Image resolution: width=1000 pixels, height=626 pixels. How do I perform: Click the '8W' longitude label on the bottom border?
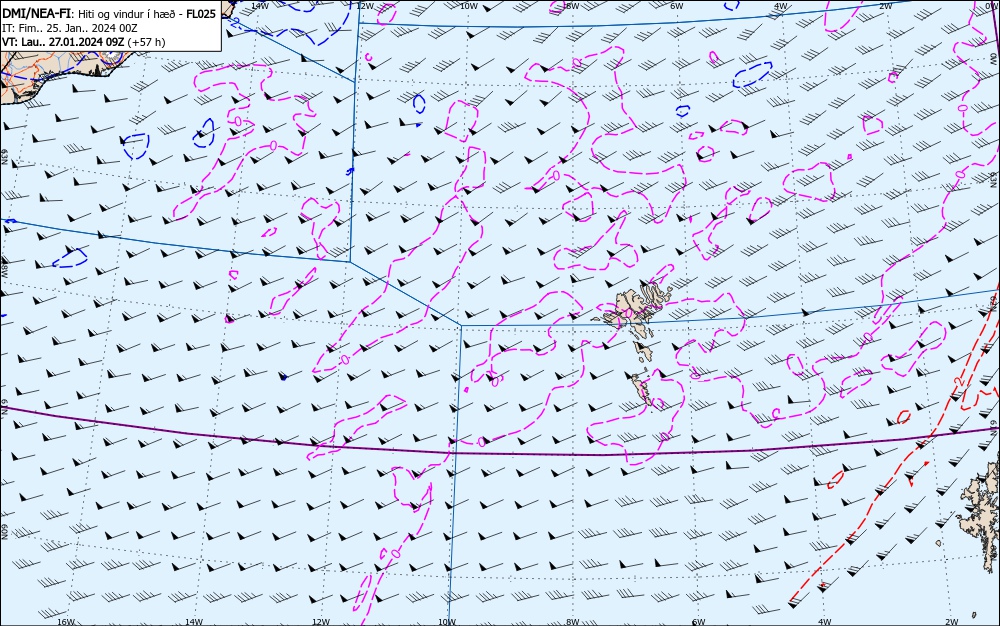[573, 622]
